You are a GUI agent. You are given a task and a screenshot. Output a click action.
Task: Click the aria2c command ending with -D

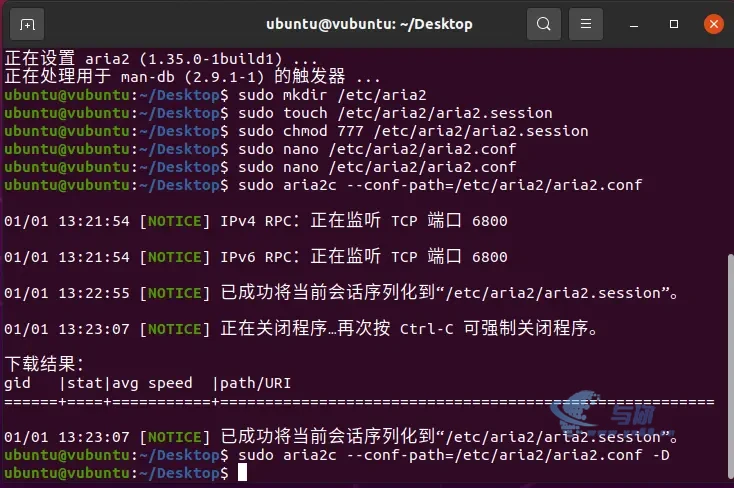tap(337, 455)
